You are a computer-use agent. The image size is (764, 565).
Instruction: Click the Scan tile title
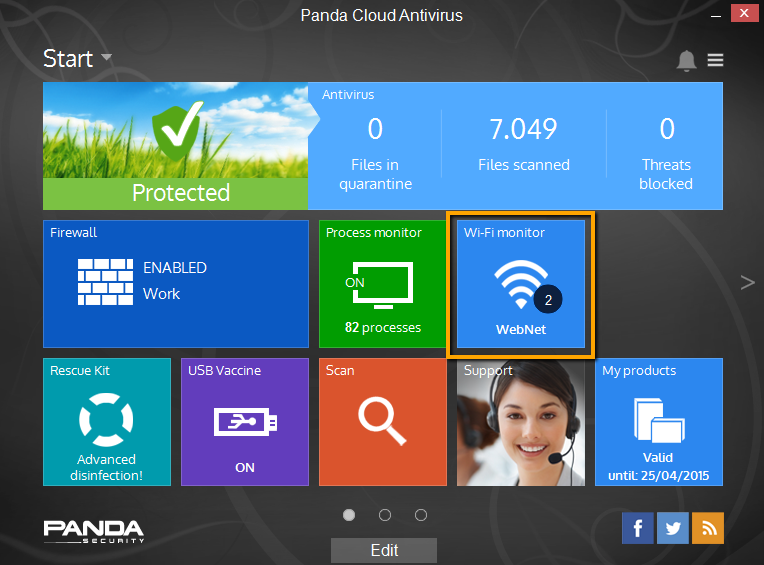click(340, 371)
